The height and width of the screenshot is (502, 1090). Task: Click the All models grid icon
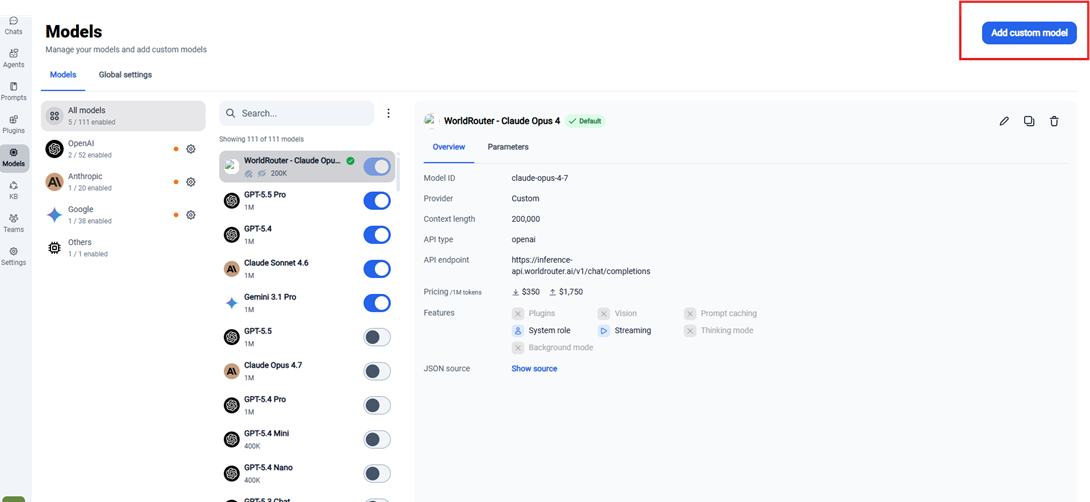coord(54,116)
